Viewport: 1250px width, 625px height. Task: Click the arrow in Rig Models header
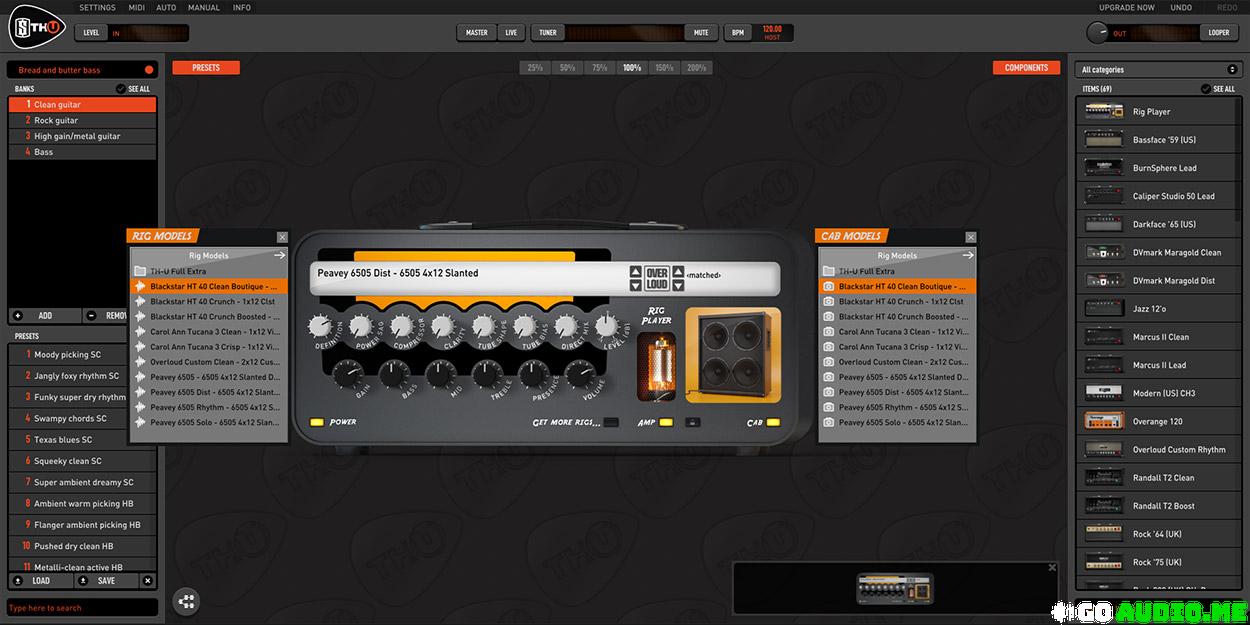279,255
